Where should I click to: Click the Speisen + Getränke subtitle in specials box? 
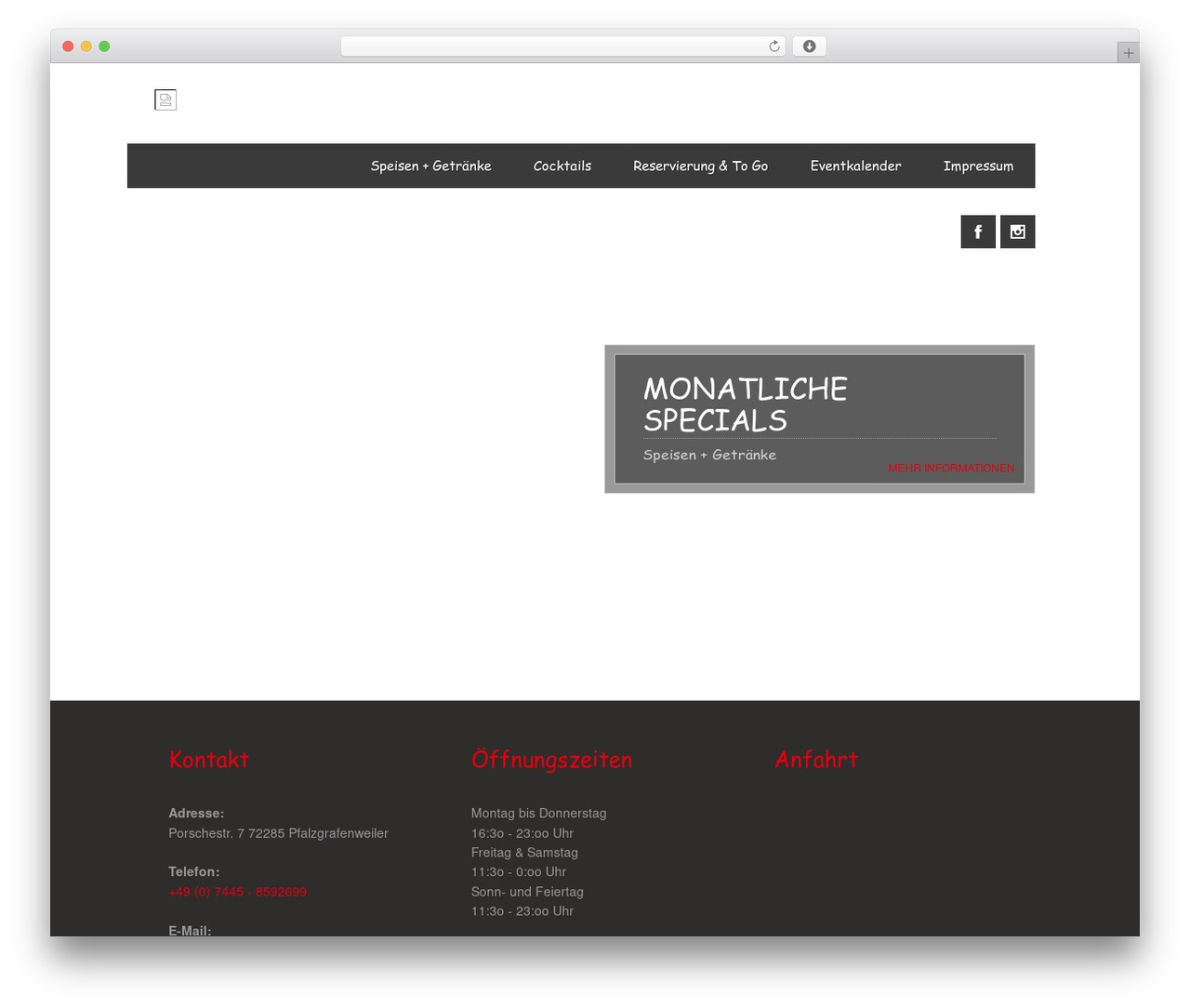(709, 455)
